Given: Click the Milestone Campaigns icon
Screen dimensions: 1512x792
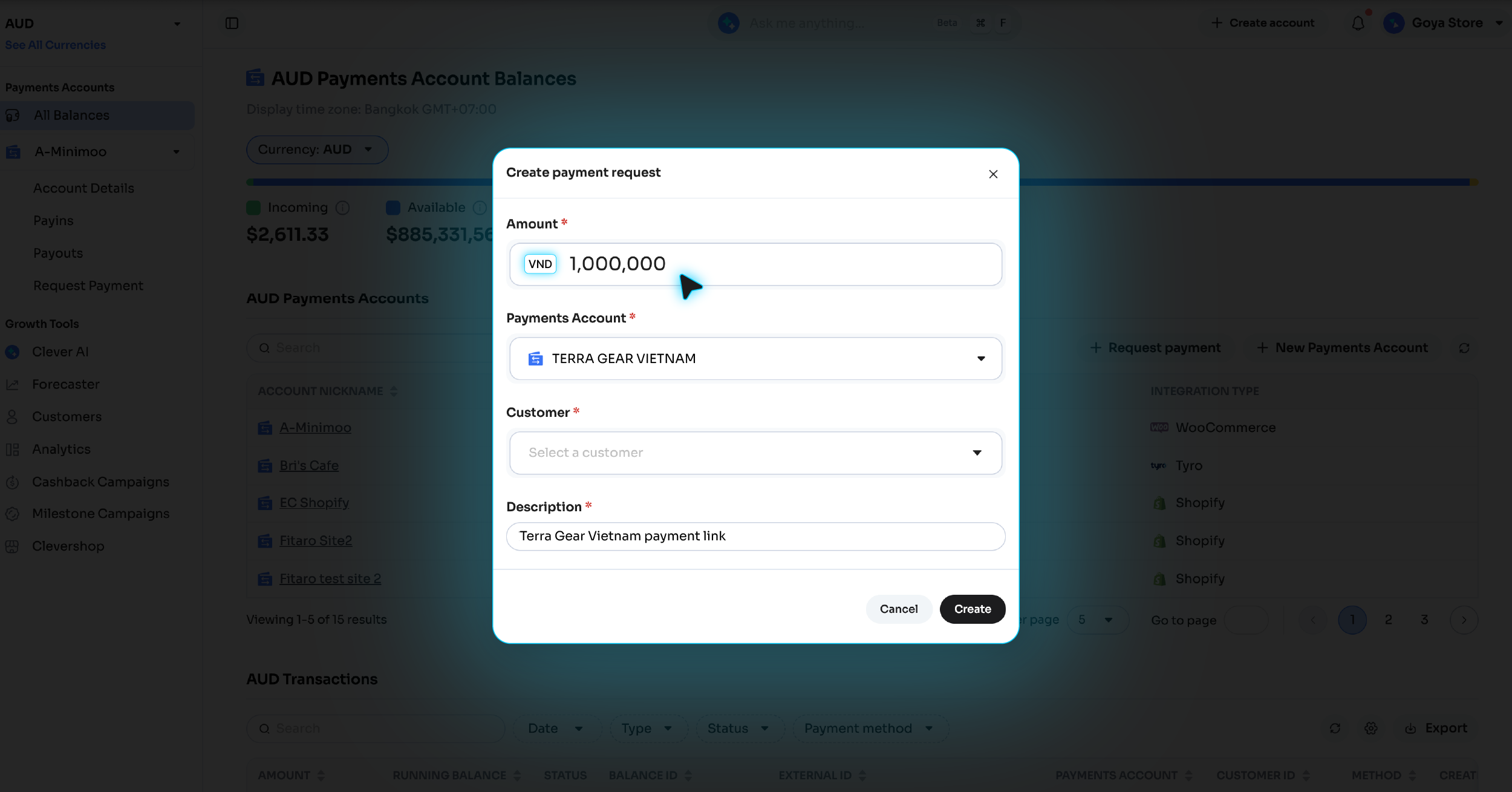Looking at the screenshot, I should [12, 514].
